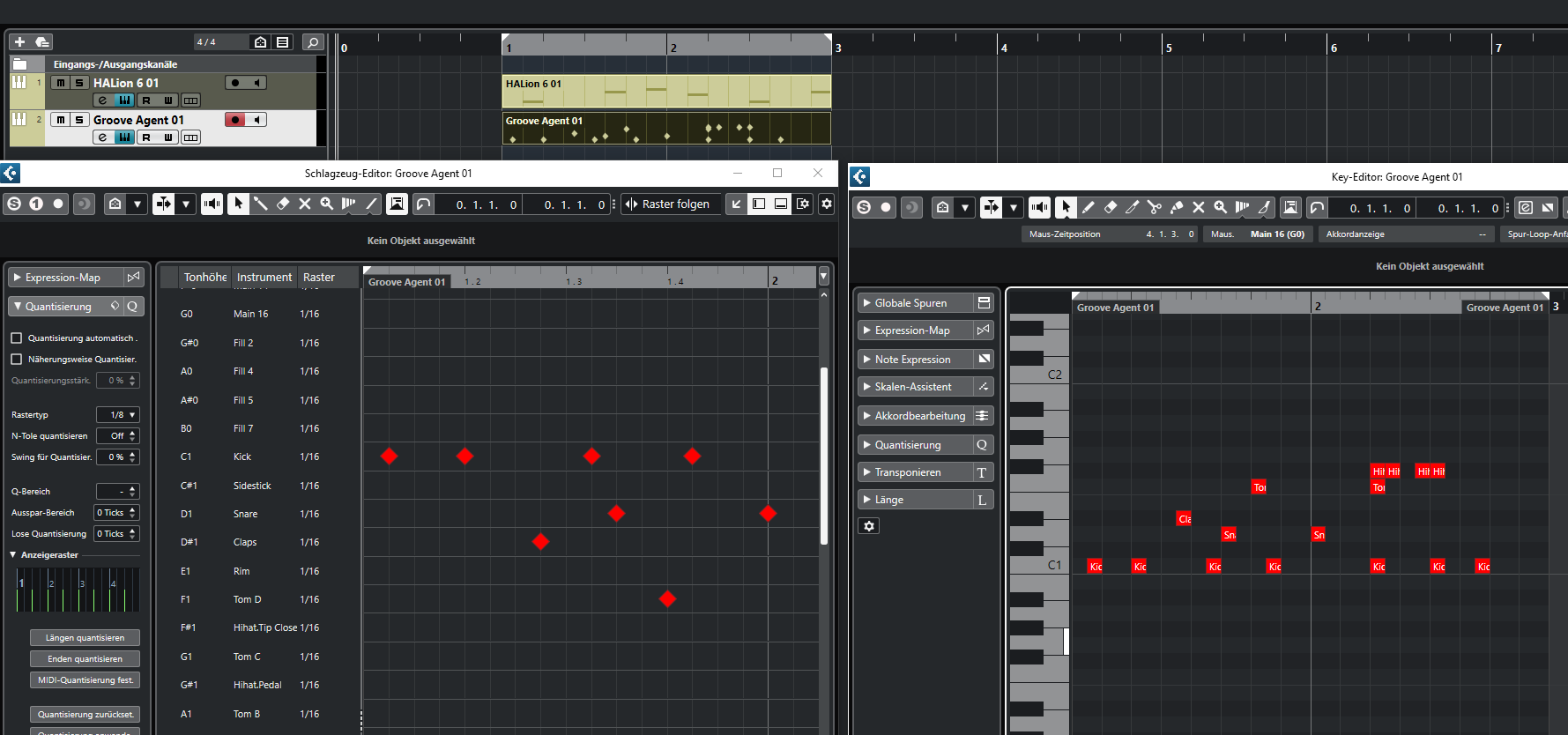Choose the Zoom tool in Key Editor
Viewport: 1568px width, 735px height.
(1220, 208)
